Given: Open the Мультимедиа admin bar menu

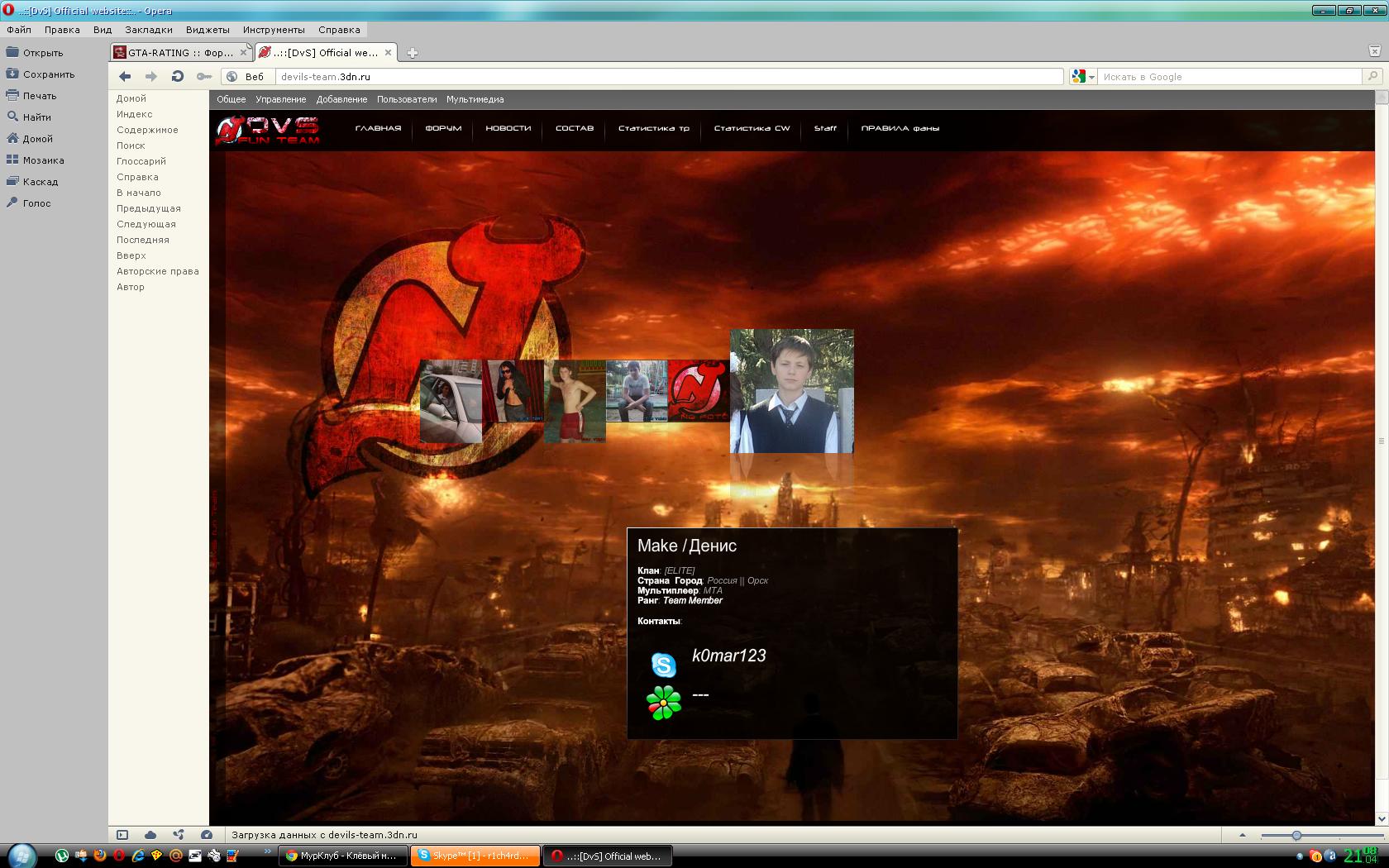Looking at the screenshot, I should click(475, 99).
